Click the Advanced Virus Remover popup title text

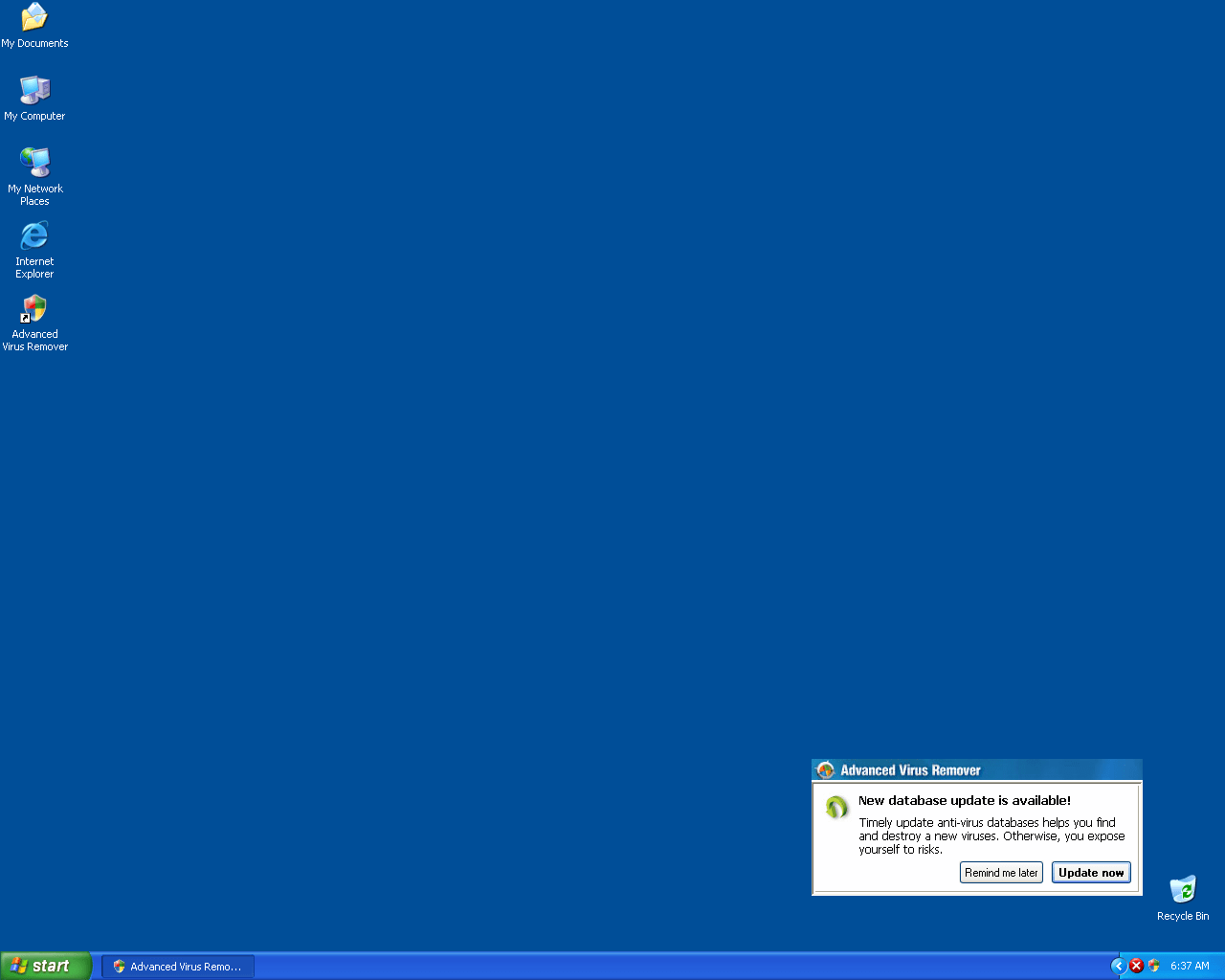pos(910,770)
